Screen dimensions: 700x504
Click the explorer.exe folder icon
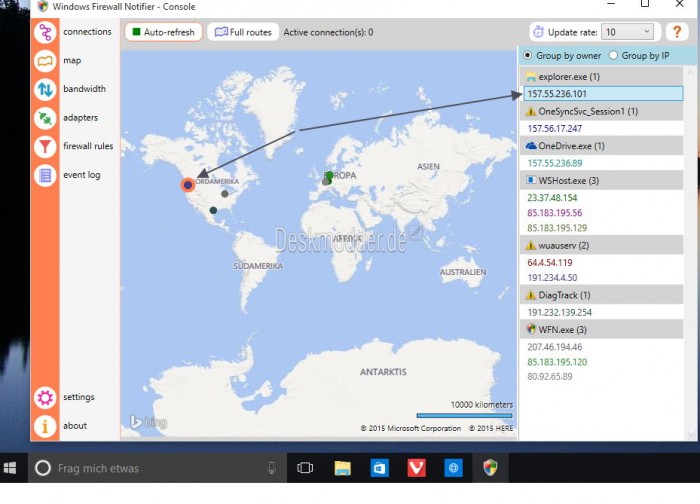tap(530, 77)
